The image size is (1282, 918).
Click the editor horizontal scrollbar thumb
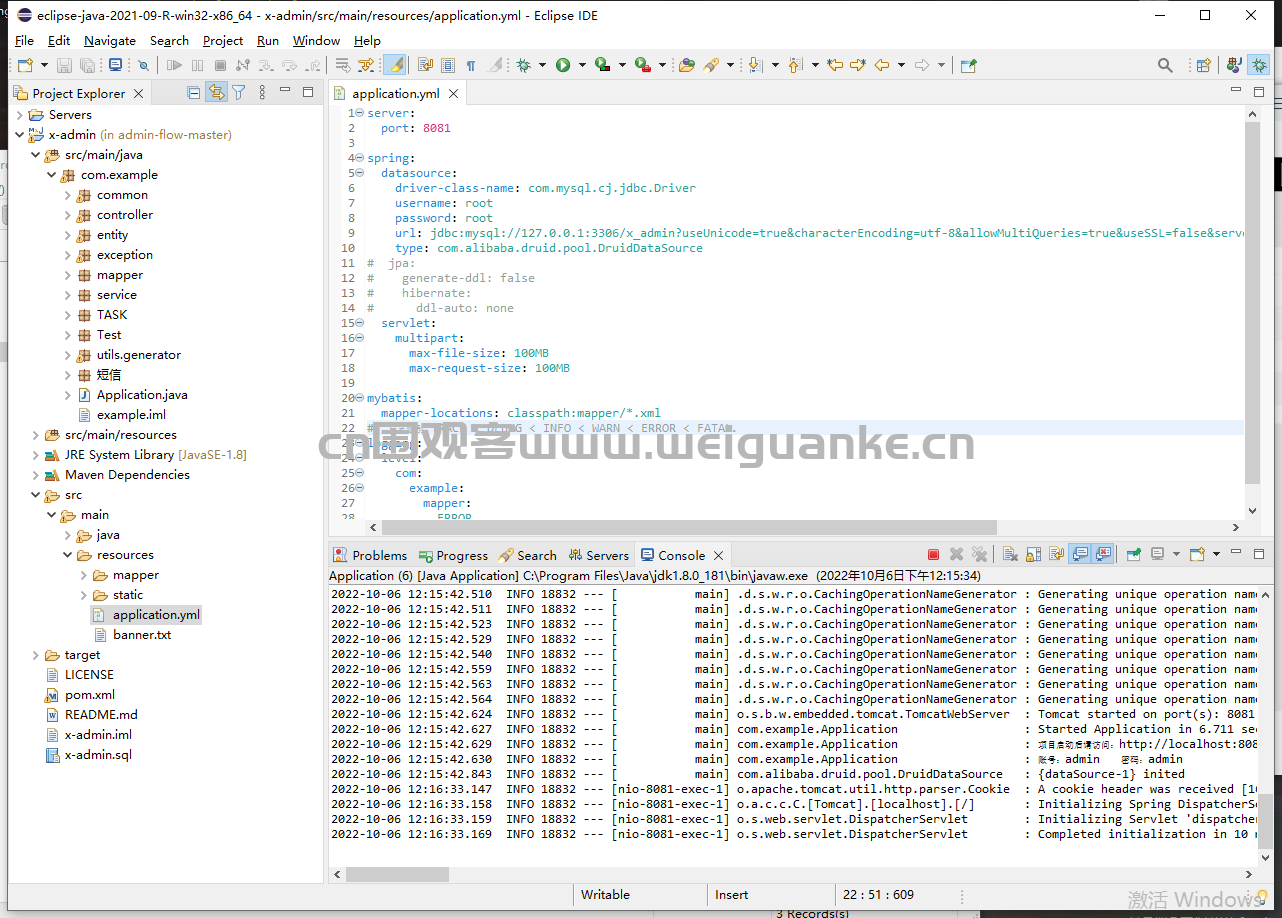pyautogui.click(x=690, y=527)
